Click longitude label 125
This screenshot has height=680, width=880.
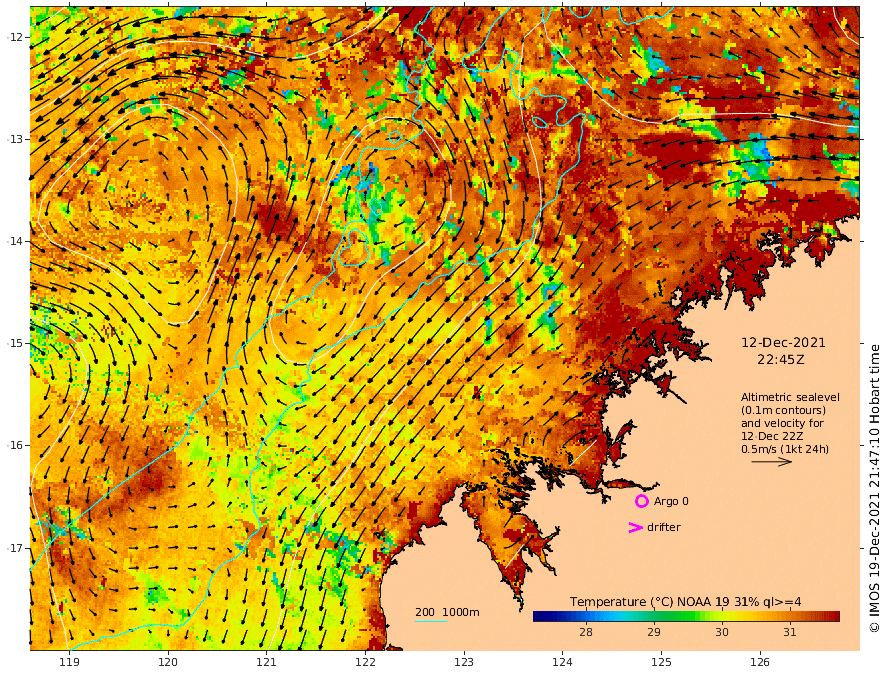click(x=661, y=663)
